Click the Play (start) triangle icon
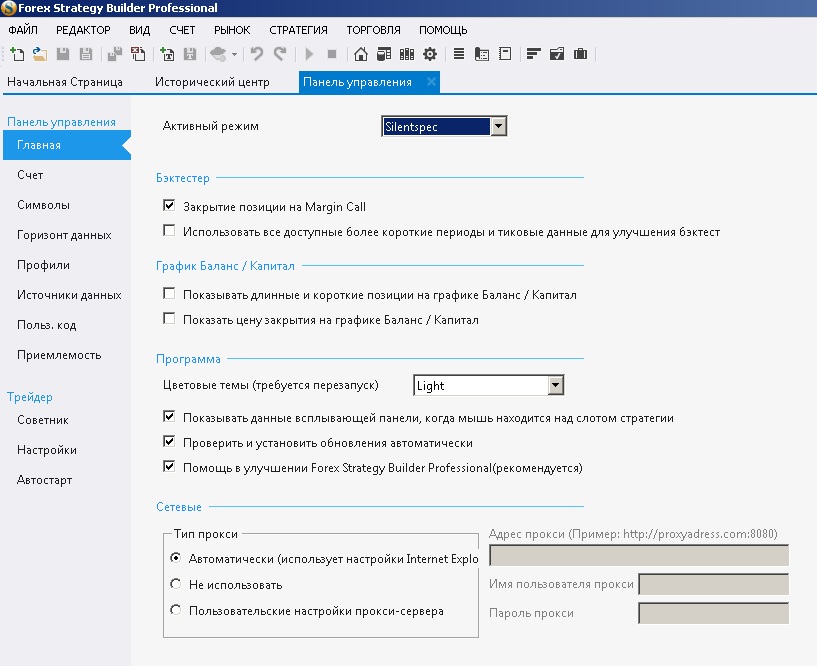 [x=309, y=54]
